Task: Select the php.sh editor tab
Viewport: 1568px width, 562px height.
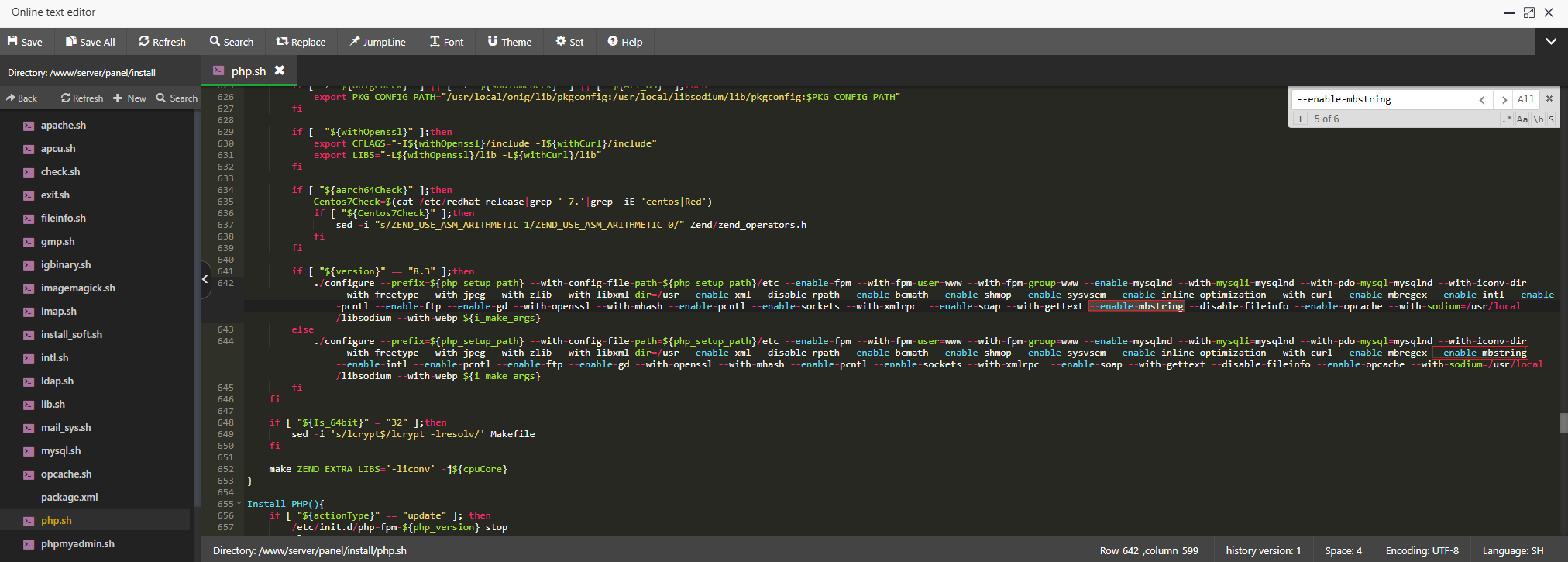Action: 248,71
